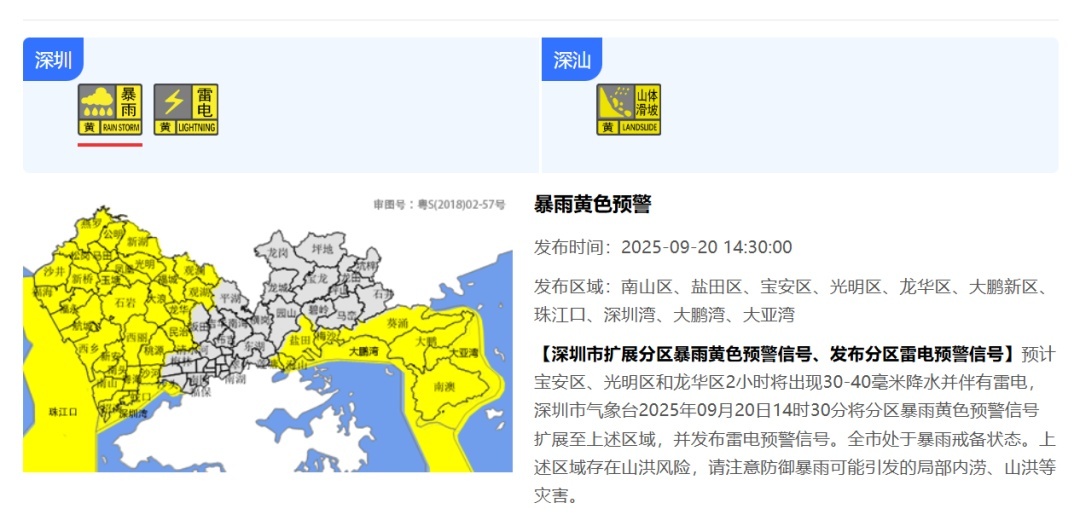Click the 暴雨黄色预警 heading
Image resolution: width=1080 pixels, height=532 pixels.
(x=593, y=205)
